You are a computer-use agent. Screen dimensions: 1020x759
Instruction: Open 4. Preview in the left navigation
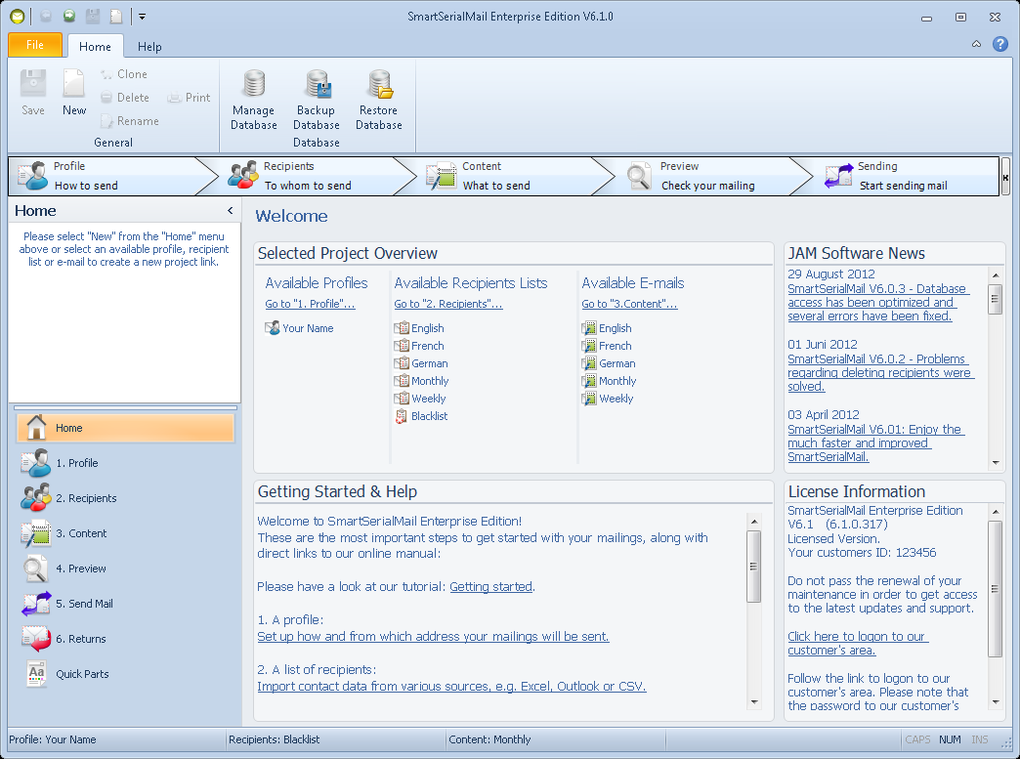(x=125, y=568)
